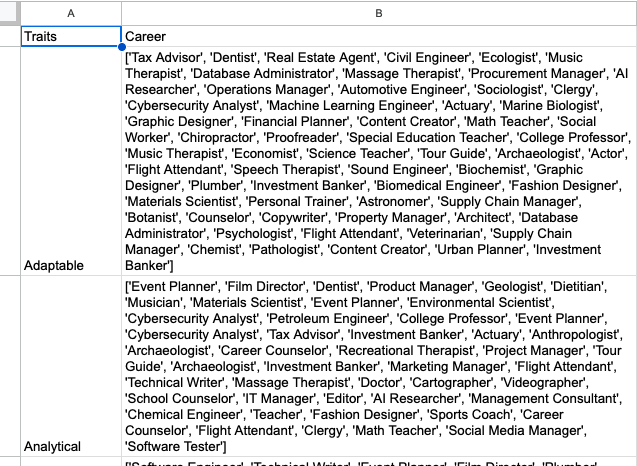Click the "Traits" header cell
637x466 pixels.
[x=70, y=36]
